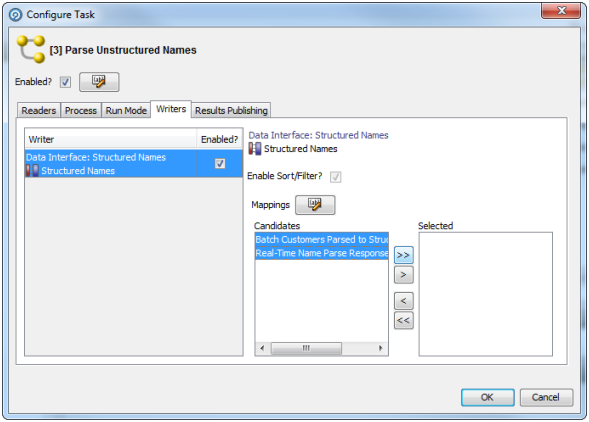Screen dimensions: 589x422
Task: Open the task notes edit button beside Enabled
Action: (99, 82)
